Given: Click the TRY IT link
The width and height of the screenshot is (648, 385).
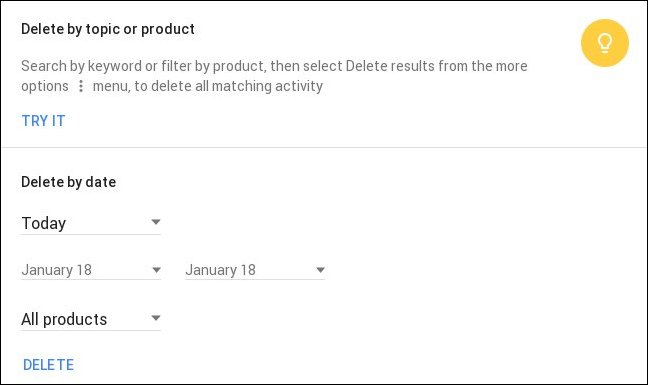Looking at the screenshot, I should 43,121.
